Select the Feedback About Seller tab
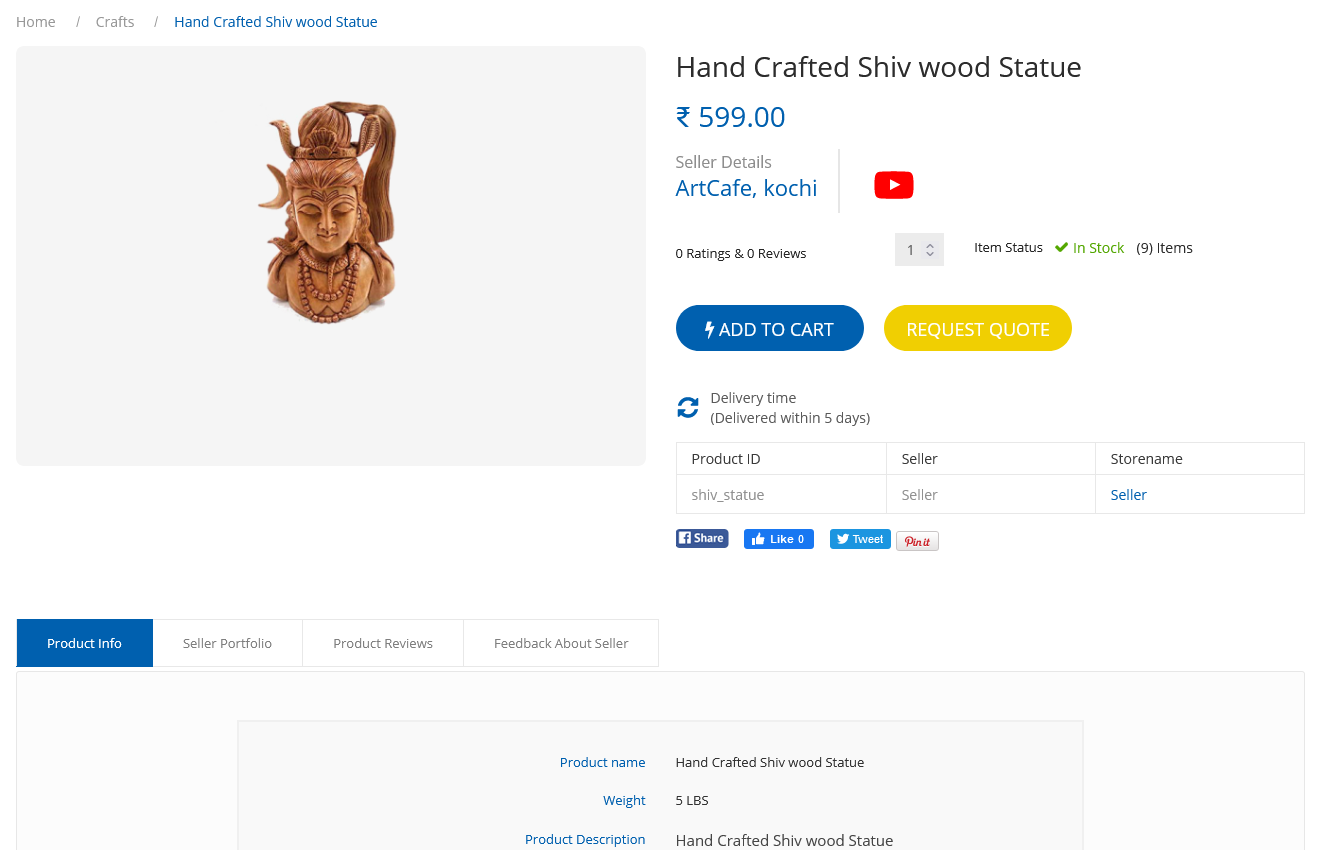Image resolution: width=1323 pixels, height=850 pixels. coord(561,643)
